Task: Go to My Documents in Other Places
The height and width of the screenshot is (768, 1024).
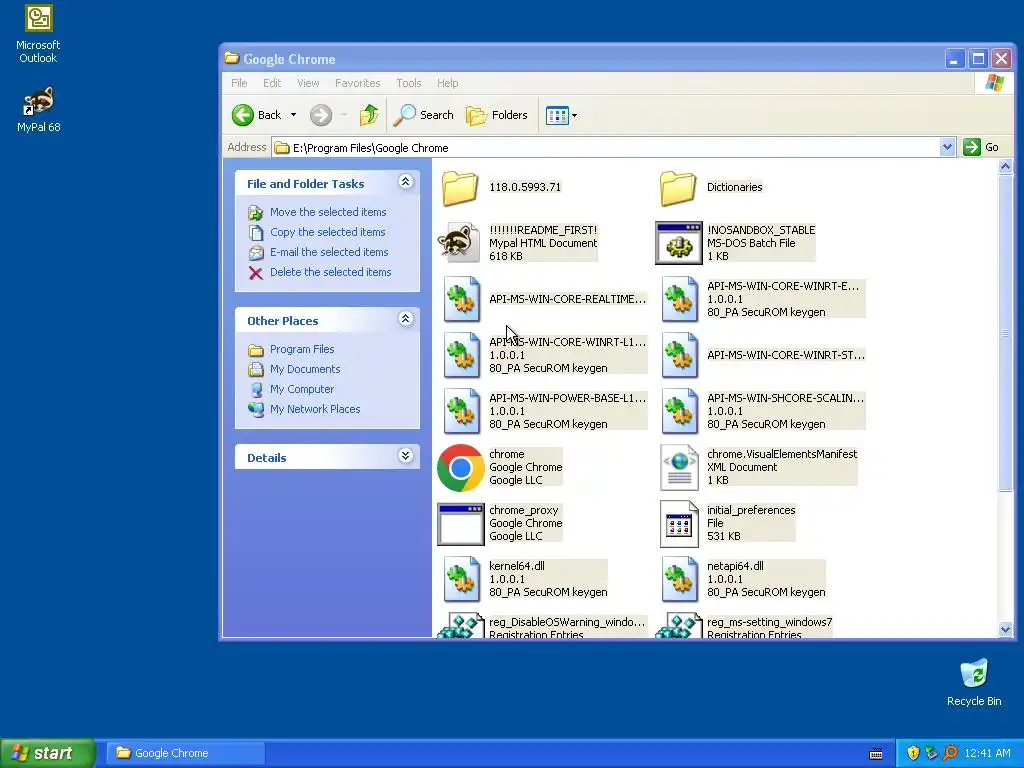Action: [x=305, y=369]
